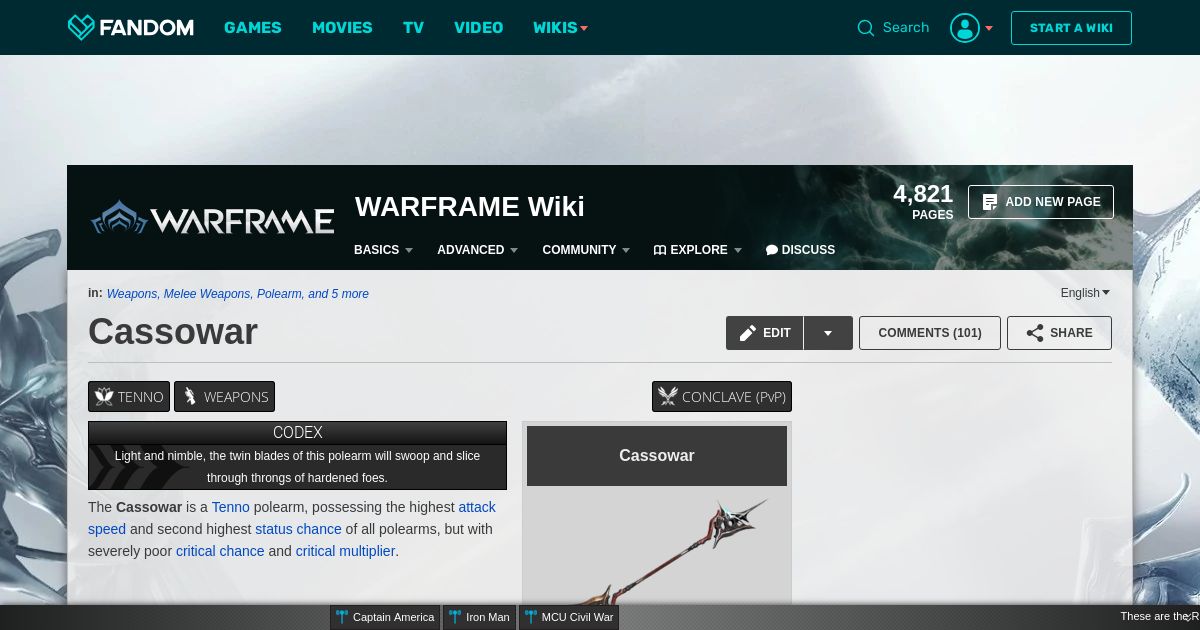
Task: Click the Weapons category button
Action: [x=224, y=397]
